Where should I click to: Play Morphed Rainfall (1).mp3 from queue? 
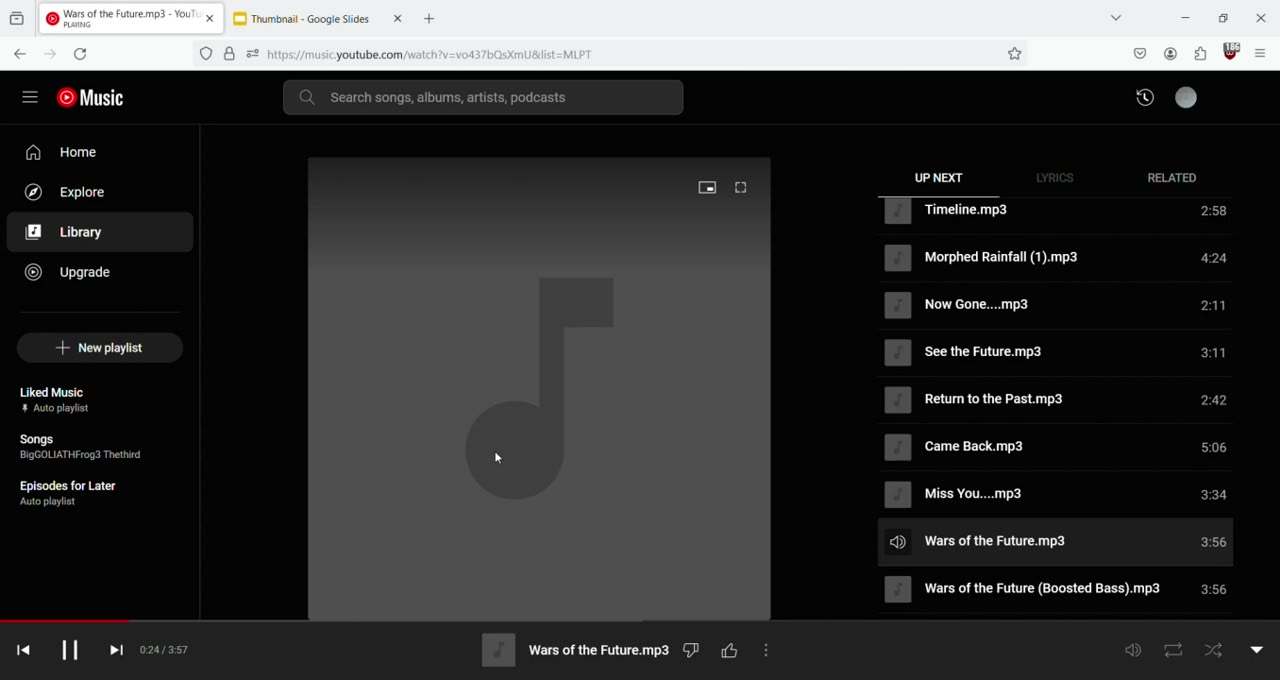point(1055,259)
